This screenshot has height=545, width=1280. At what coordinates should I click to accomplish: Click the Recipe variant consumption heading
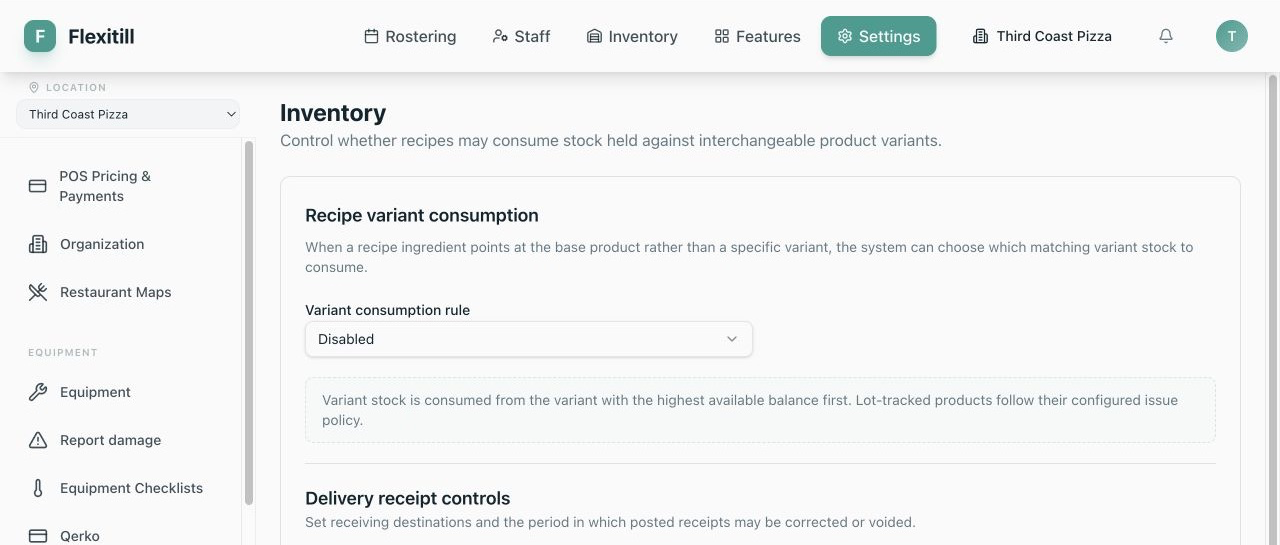coord(422,215)
